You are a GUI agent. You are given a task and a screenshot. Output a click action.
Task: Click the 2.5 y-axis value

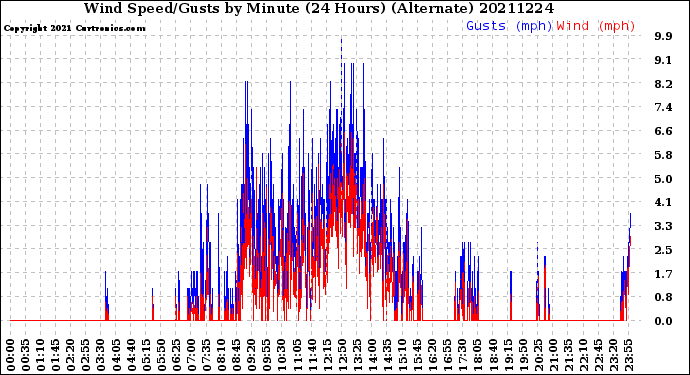click(663, 250)
